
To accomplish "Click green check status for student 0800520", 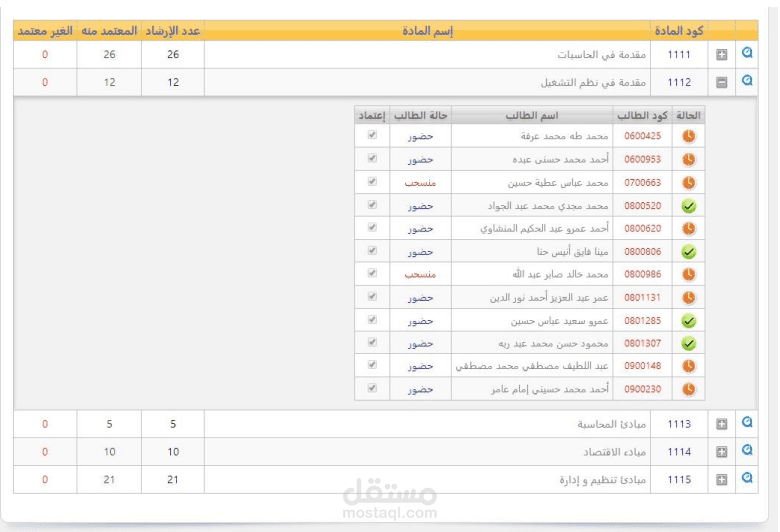I will click(x=688, y=206).
